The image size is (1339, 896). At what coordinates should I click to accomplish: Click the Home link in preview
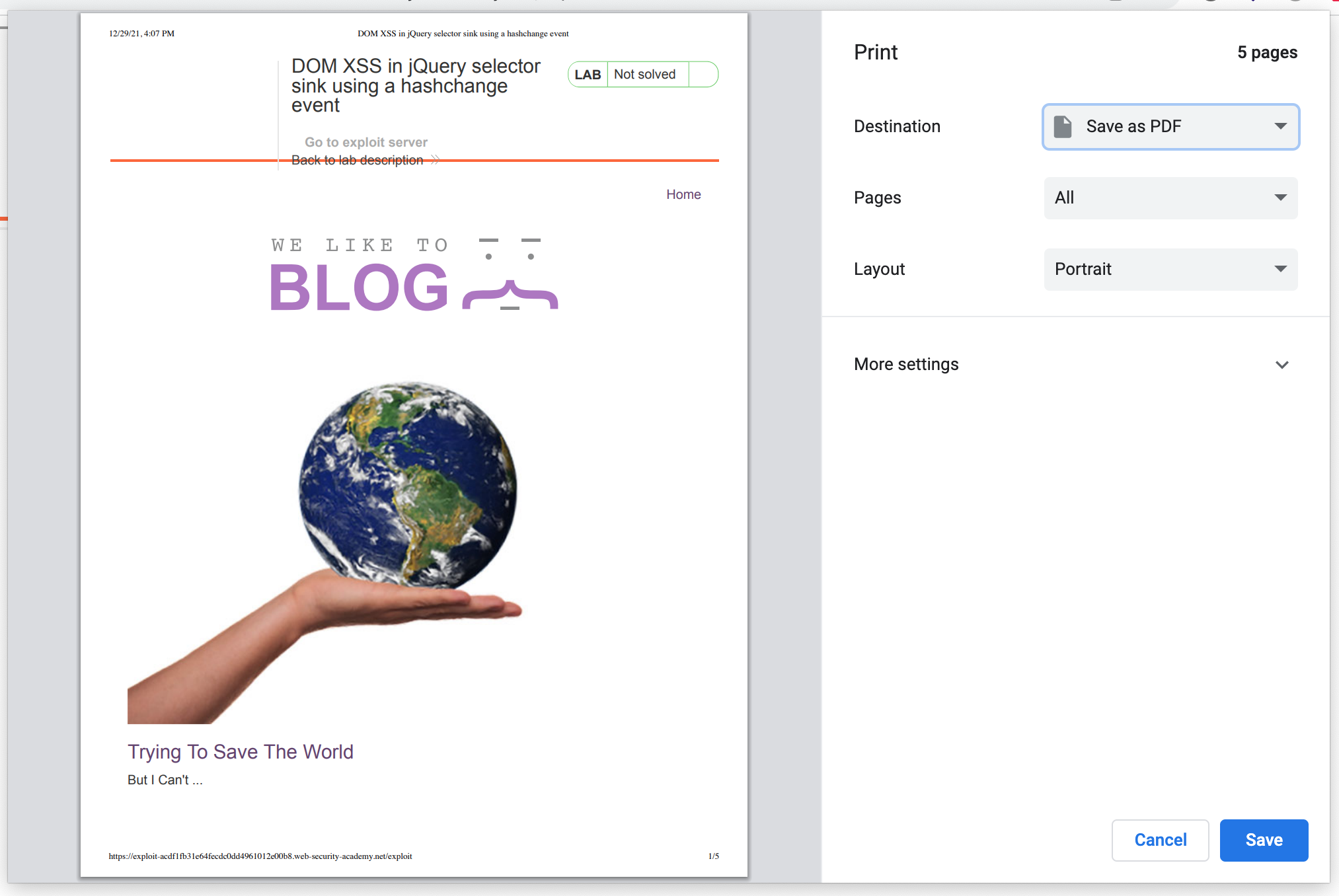coord(683,194)
